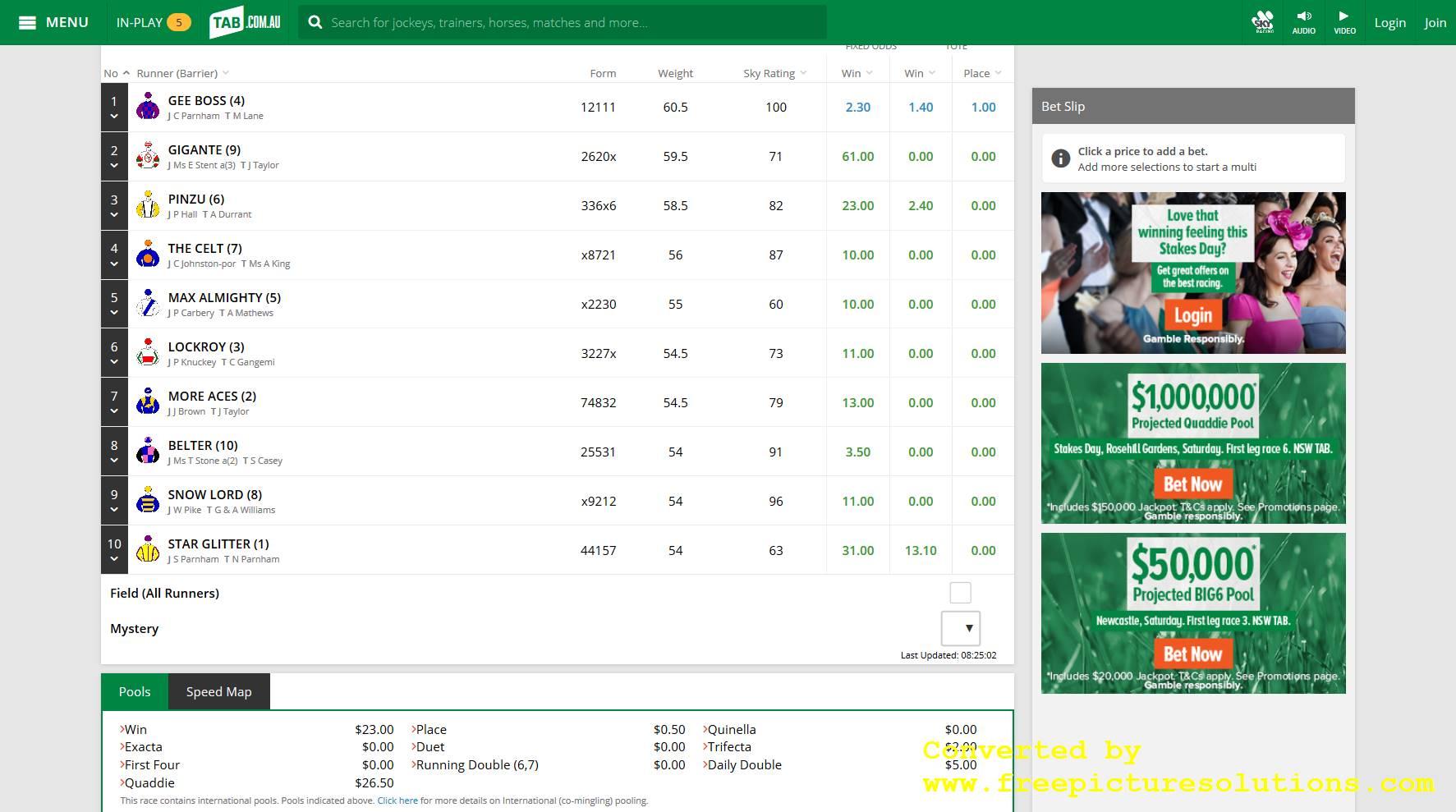The height and width of the screenshot is (812, 1456).
Task: Open the First Four pool link
Action: tap(150, 764)
